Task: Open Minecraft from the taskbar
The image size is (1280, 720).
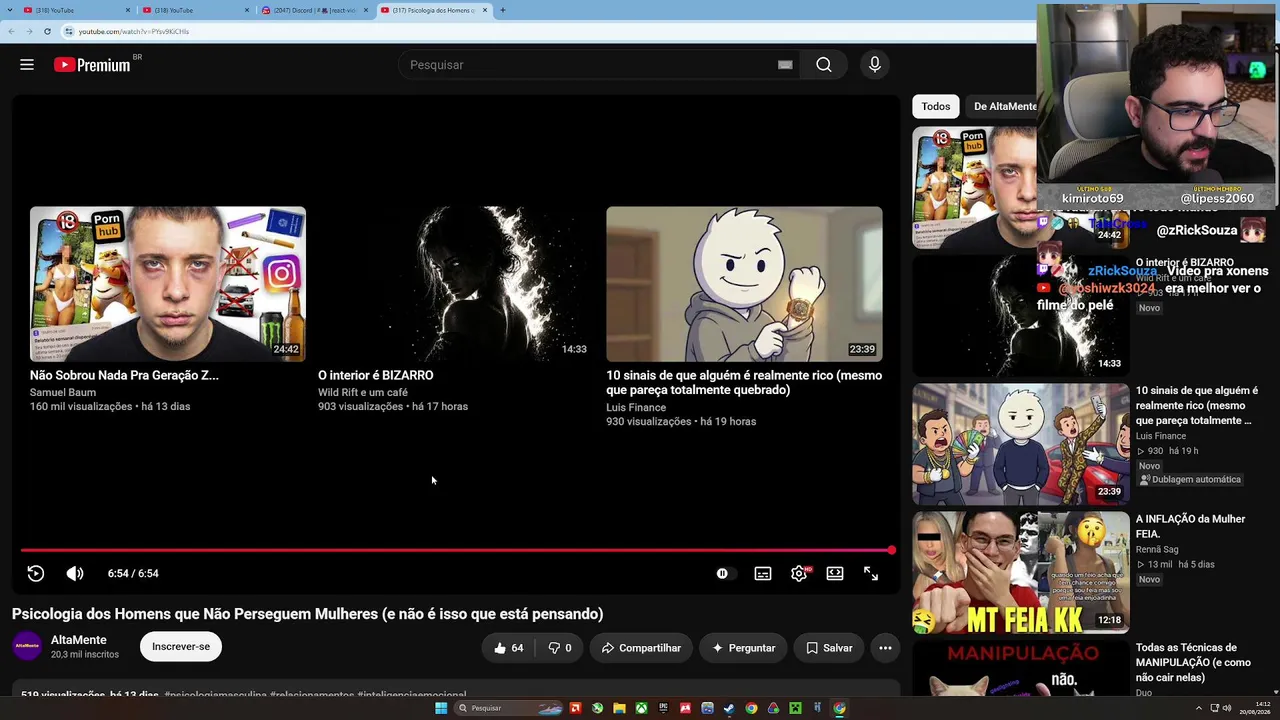Action: tap(795, 708)
